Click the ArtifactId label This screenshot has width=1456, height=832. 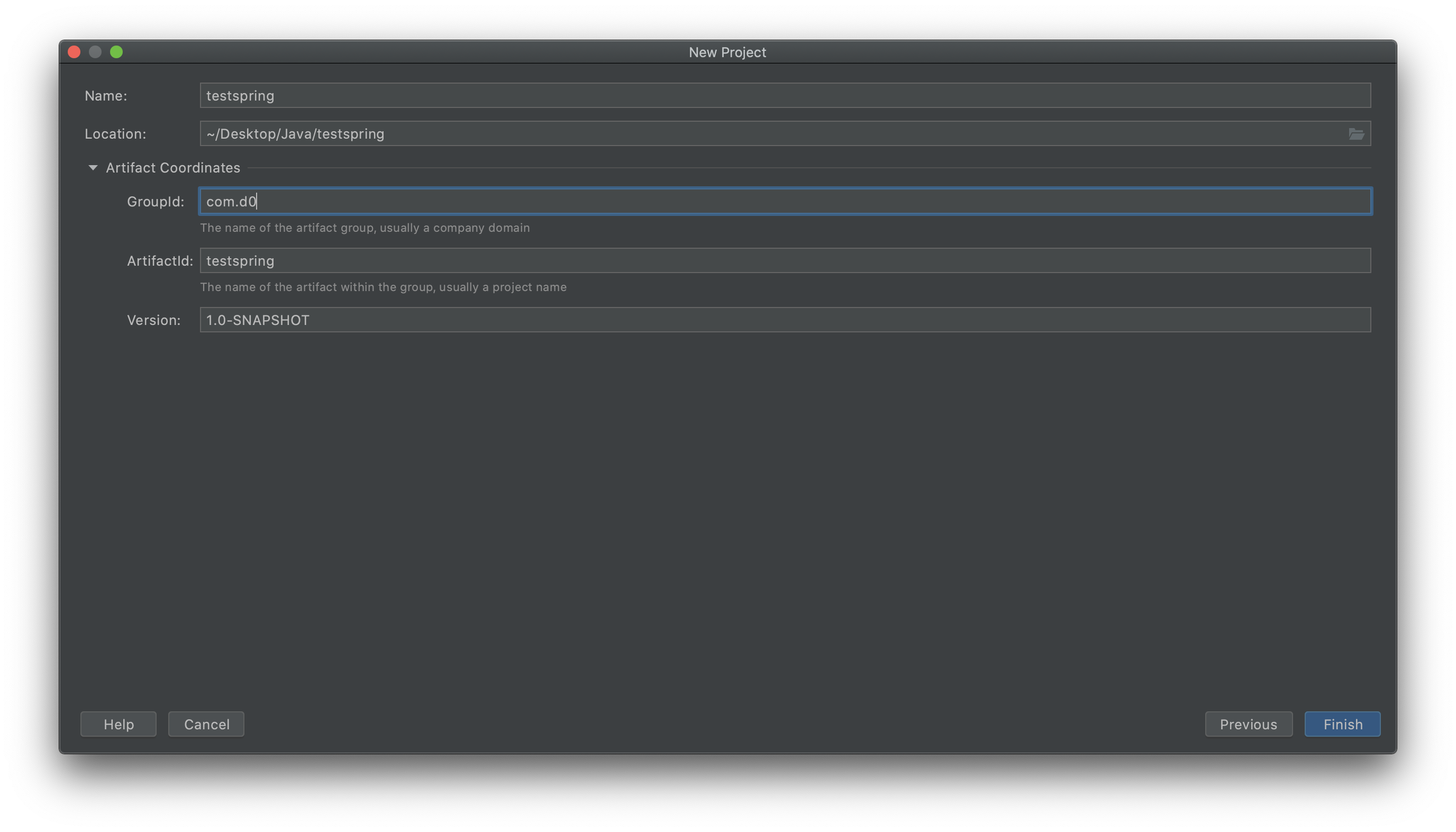pos(159,261)
